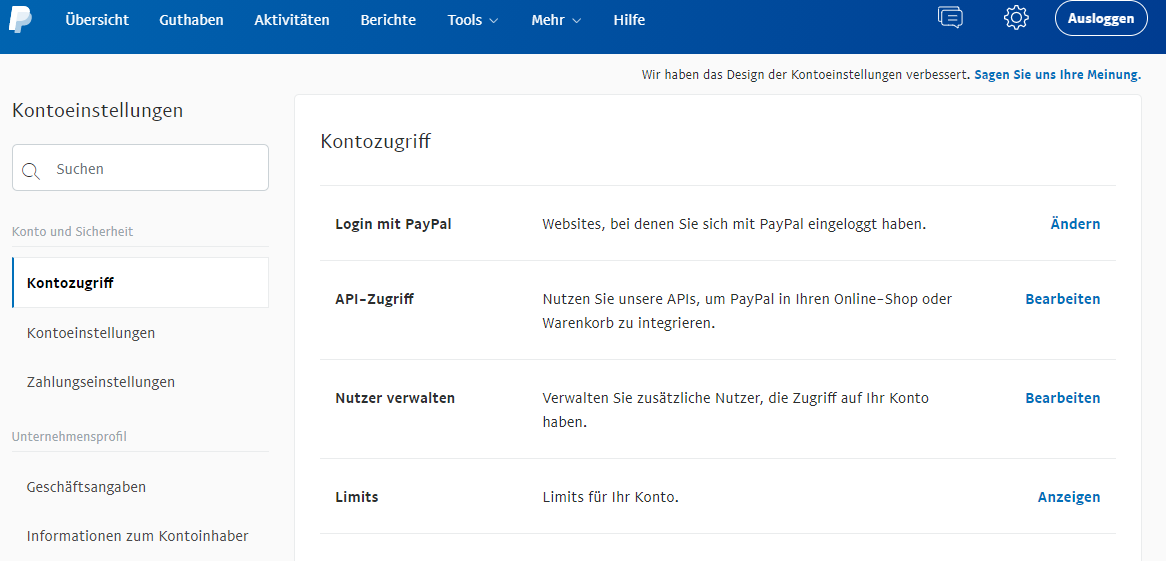This screenshot has width=1166, height=561.
Task: Click the 'Unternehmensprofil' section header
Action: tap(69, 437)
